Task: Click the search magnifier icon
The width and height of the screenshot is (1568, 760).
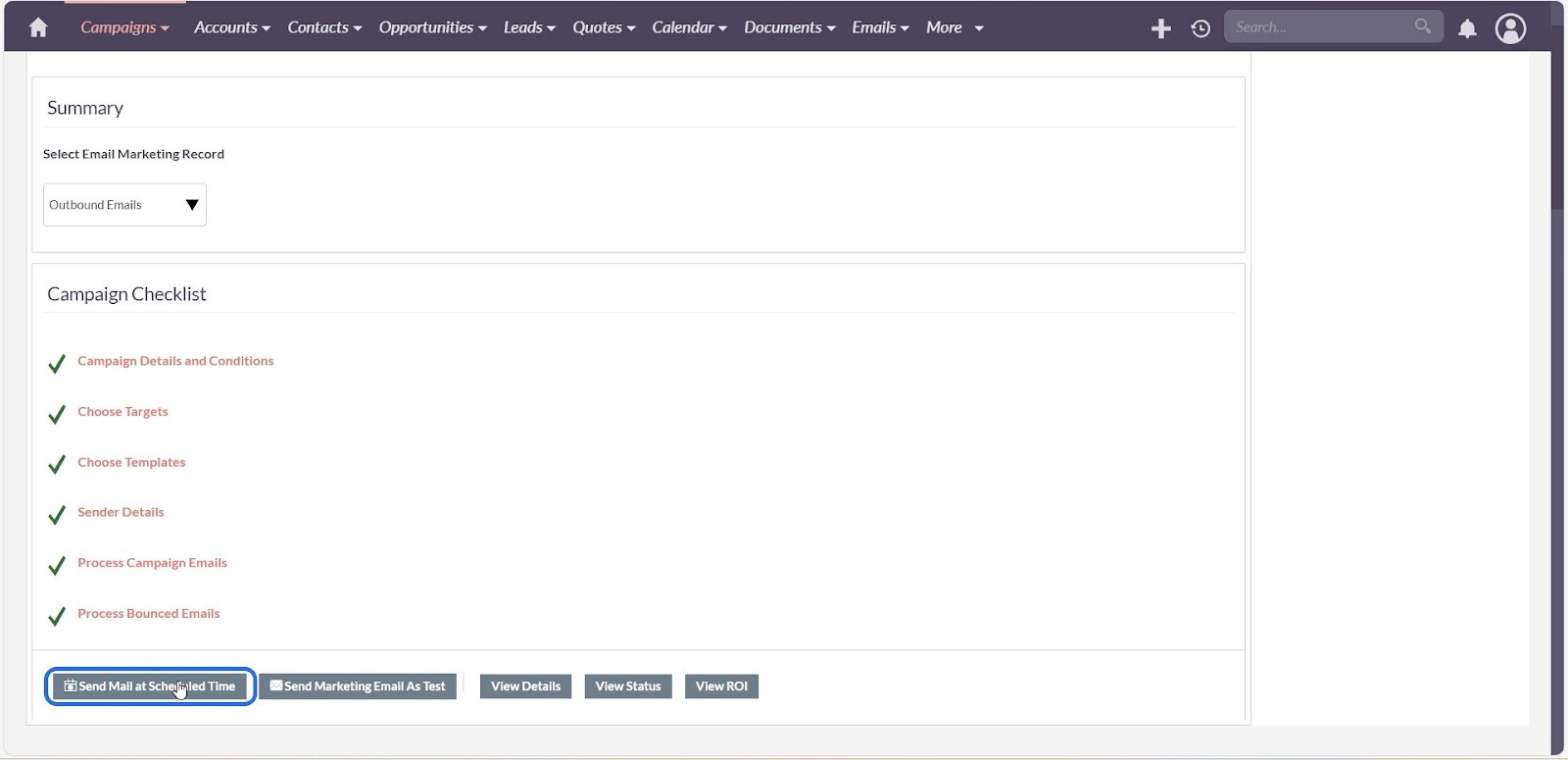Action: (x=1422, y=26)
